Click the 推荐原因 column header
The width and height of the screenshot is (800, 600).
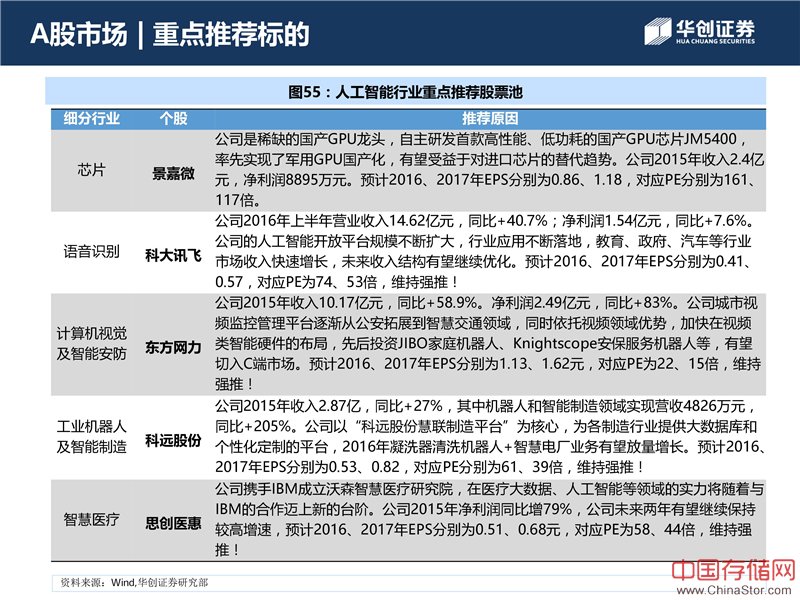click(487, 118)
